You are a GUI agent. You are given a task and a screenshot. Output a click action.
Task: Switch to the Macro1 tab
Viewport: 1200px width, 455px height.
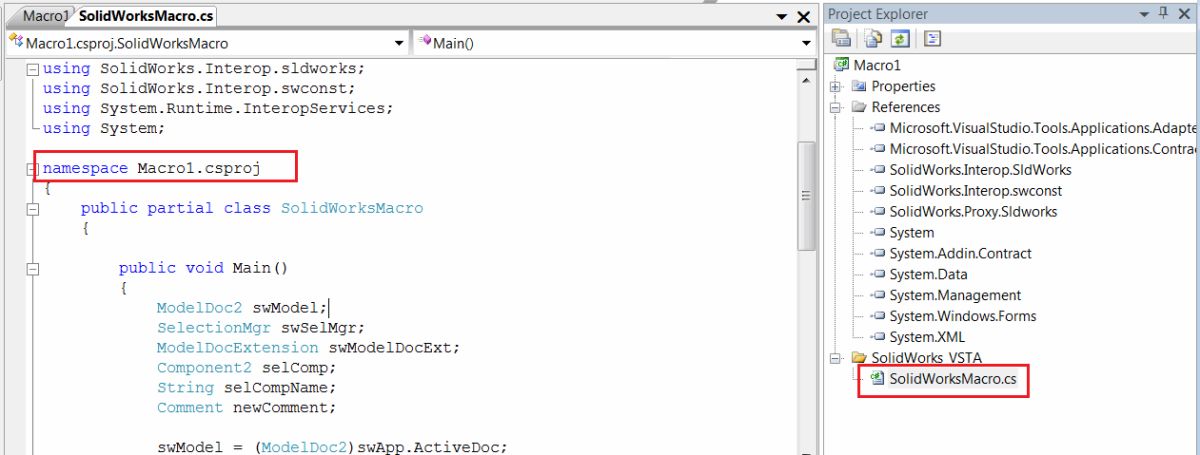47,16
